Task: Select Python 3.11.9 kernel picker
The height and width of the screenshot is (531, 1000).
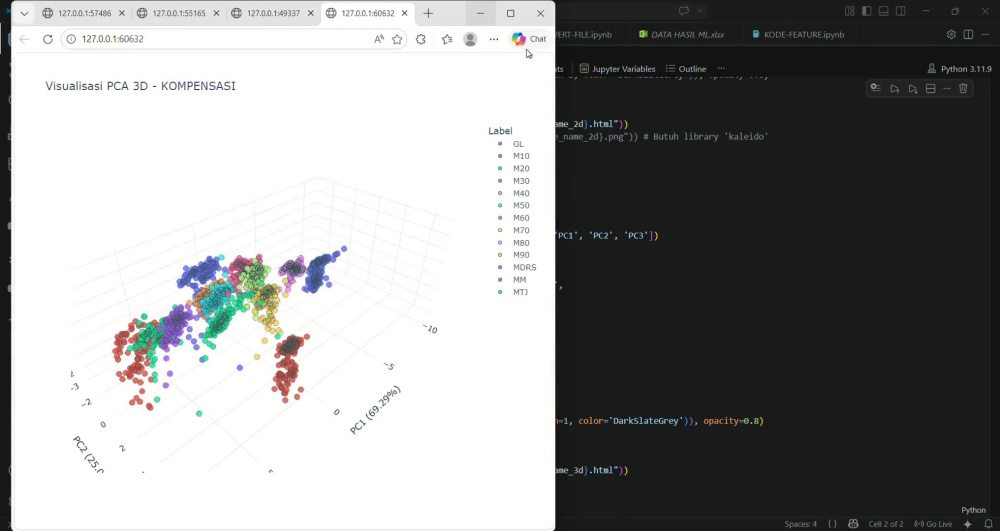Action: tap(960, 69)
